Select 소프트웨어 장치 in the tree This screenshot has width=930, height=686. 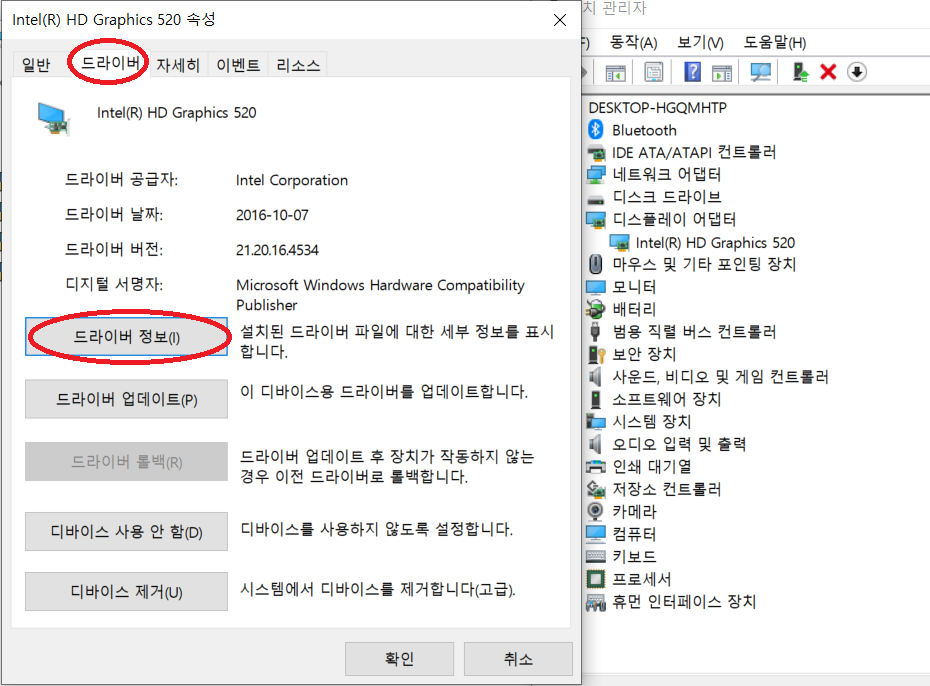pos(667,399)
